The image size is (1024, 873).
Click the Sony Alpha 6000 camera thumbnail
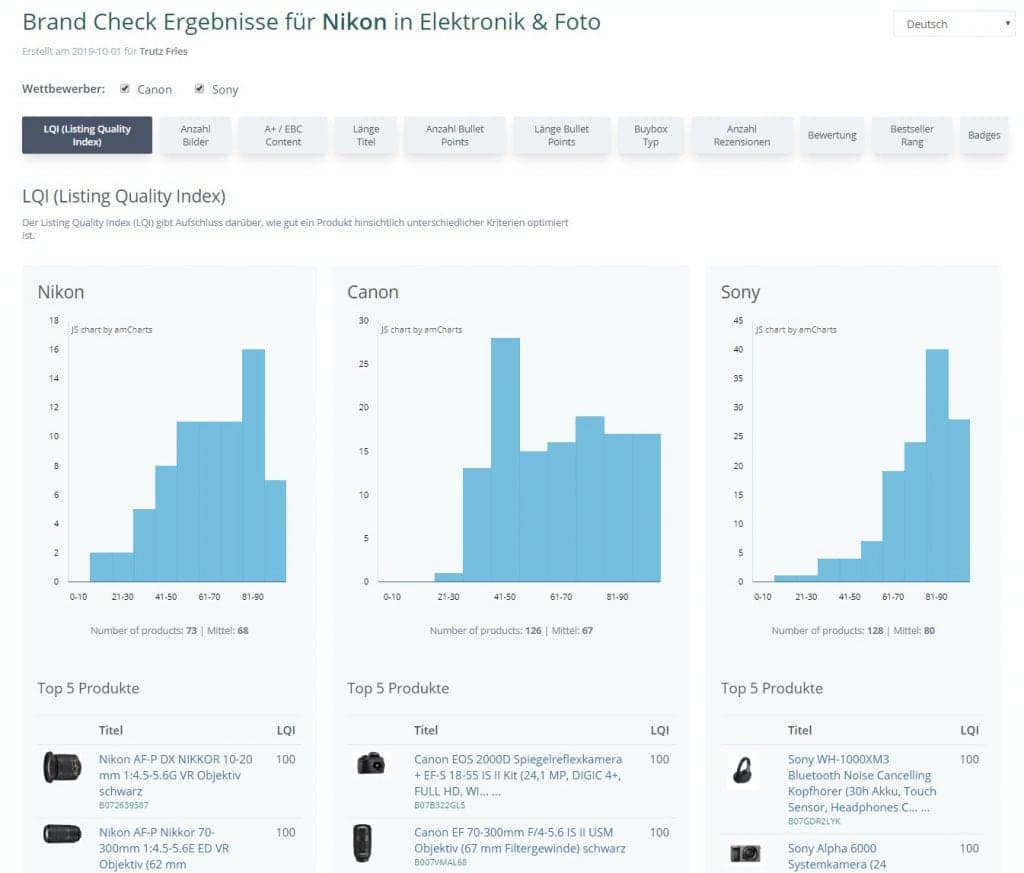tap(745, 853)
